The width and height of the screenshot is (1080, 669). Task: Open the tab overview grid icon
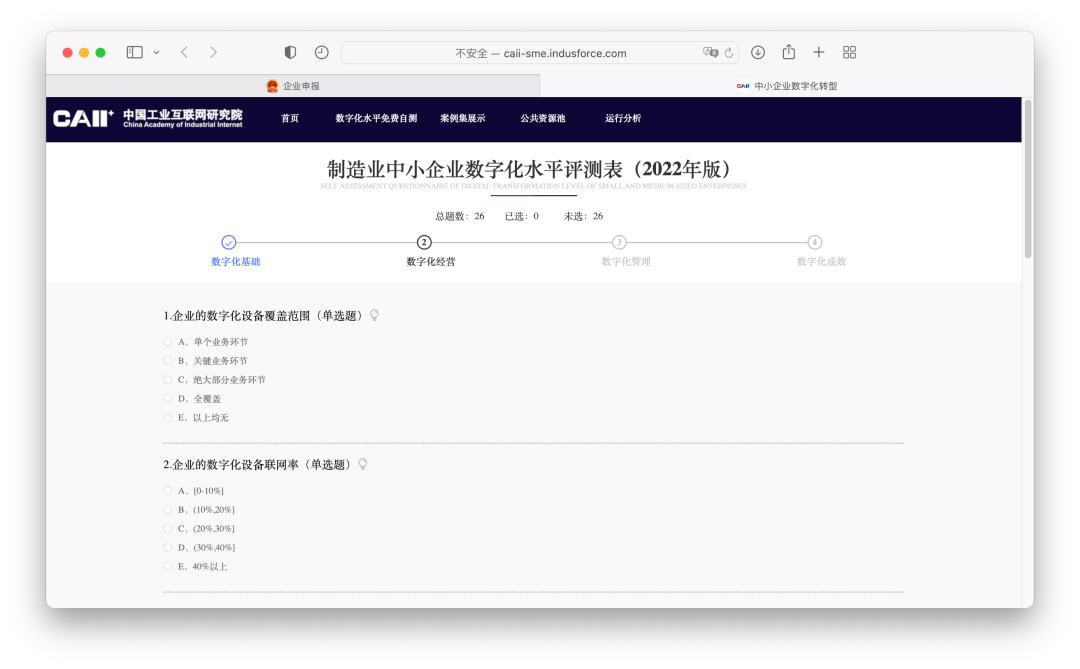849,51
